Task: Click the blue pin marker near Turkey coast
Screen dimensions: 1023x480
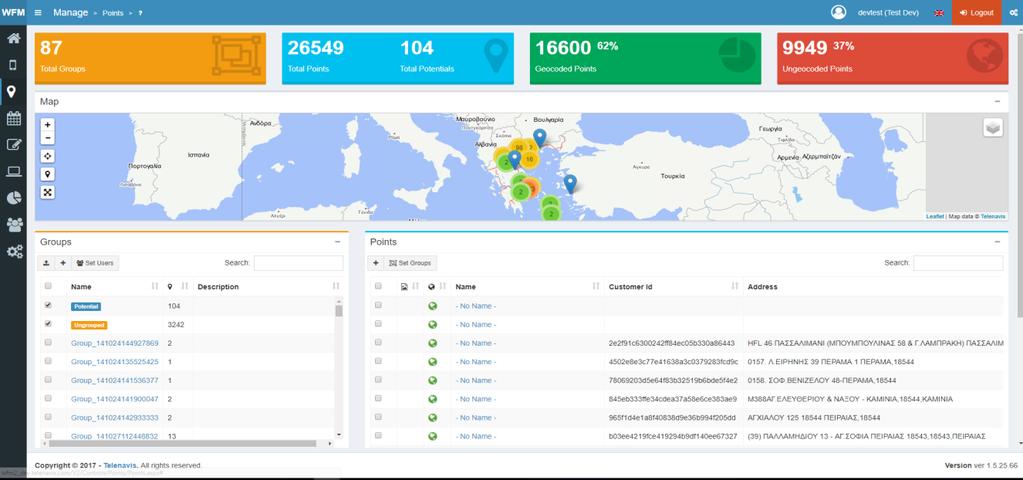Action: click(x=570, y=184)
